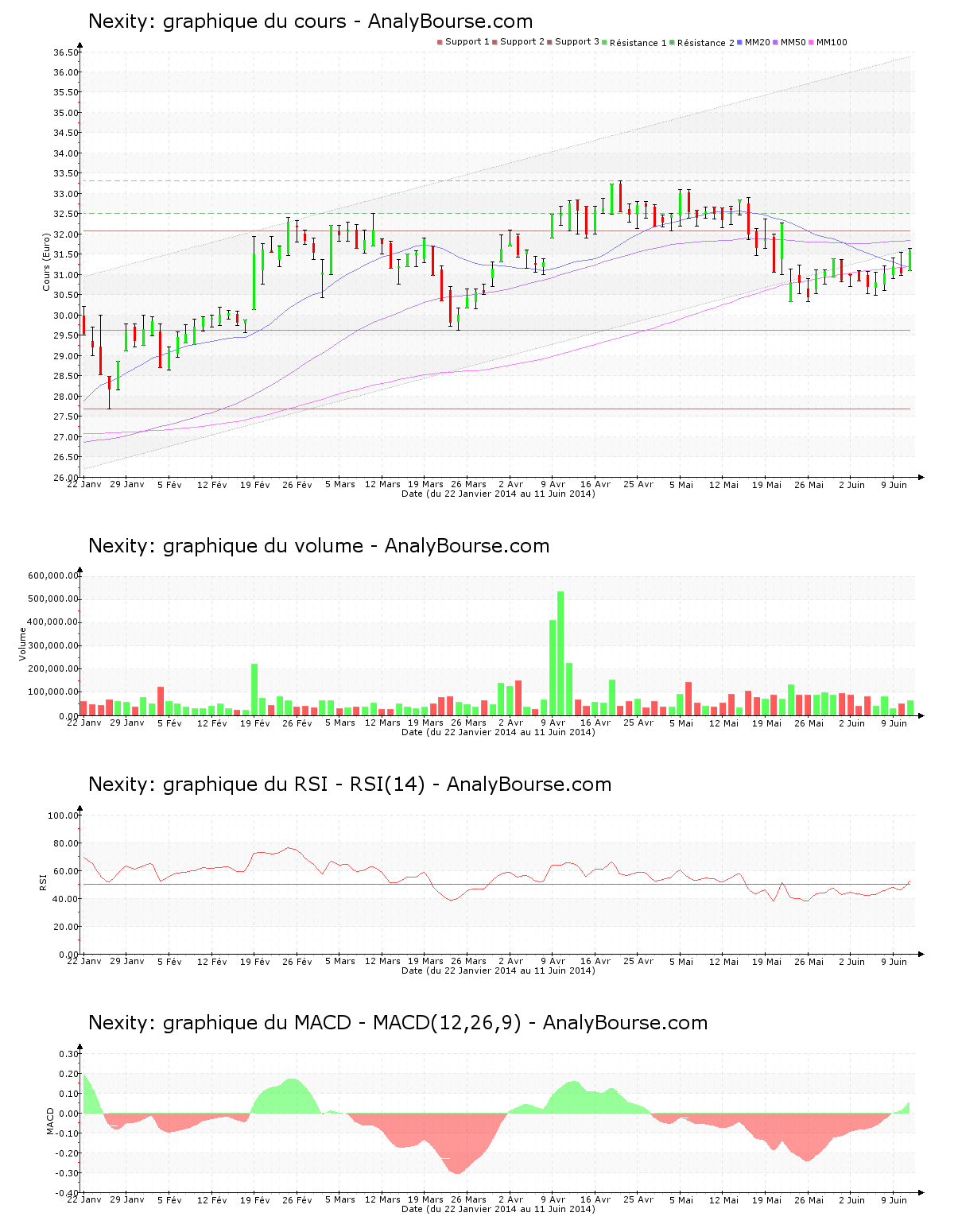Viewport: 954px width, 1232px height.
Task: Click the 36.50 tick on price axis
Action: pos(66,52)
